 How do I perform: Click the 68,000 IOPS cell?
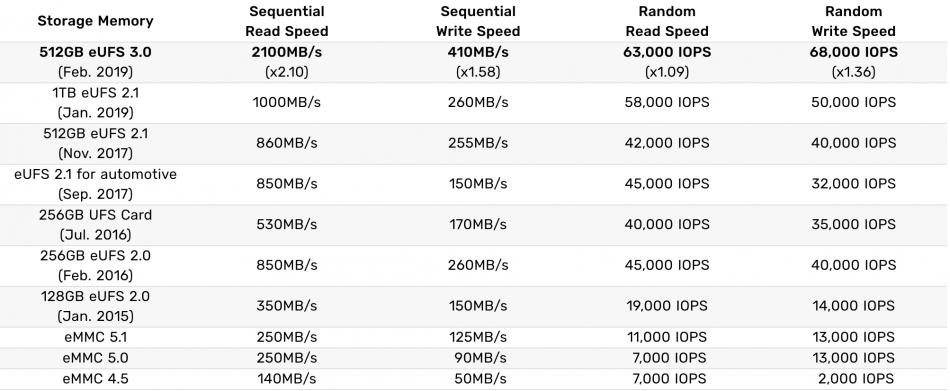click(x=853, y=53)
